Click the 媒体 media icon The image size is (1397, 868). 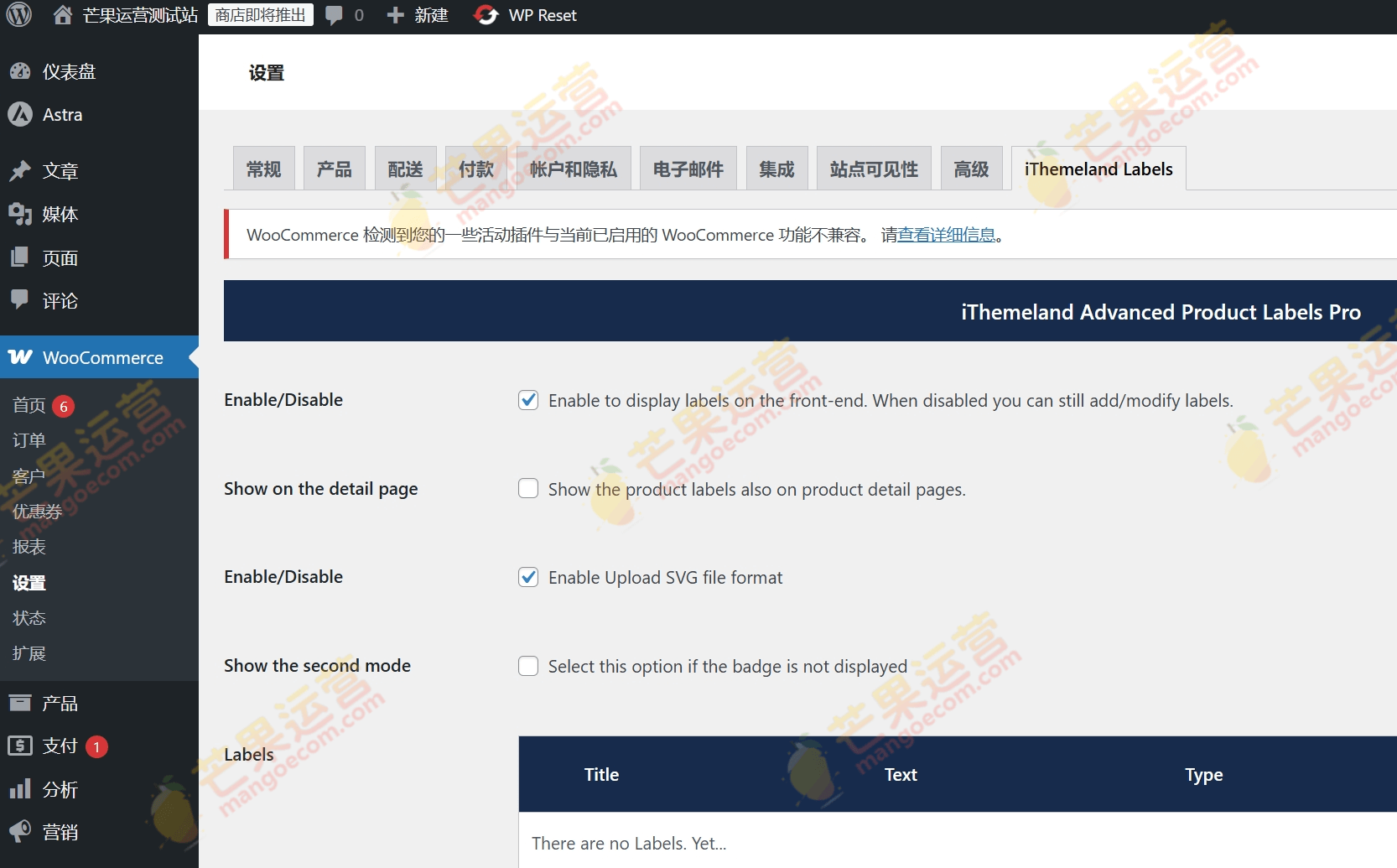(x=20, y=214)
